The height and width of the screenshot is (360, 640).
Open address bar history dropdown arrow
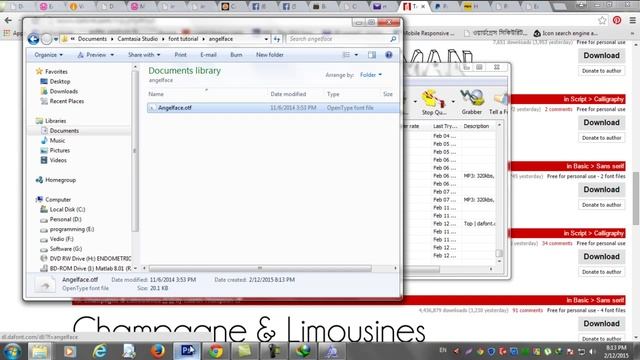tap(266, 39)
